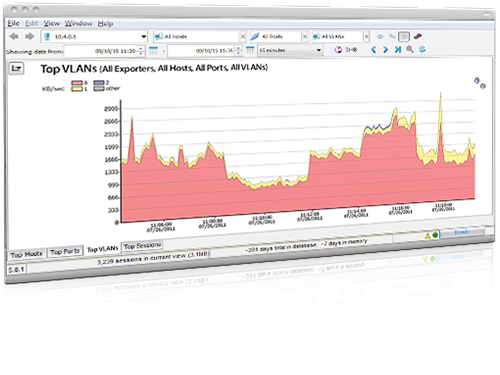Click the KB/sec axis unit label

(x=53, y=89)
